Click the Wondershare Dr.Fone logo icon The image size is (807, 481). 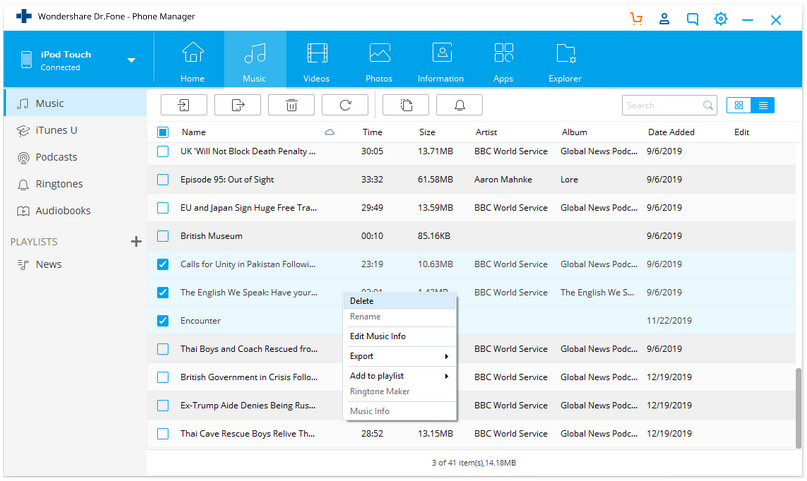click(x=24, y=16)
